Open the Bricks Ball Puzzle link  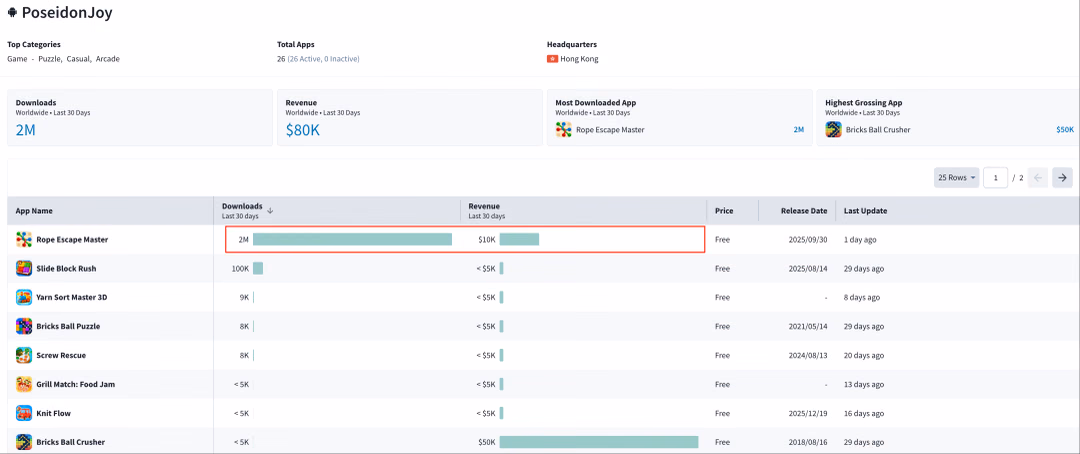(x=68, y=326)
